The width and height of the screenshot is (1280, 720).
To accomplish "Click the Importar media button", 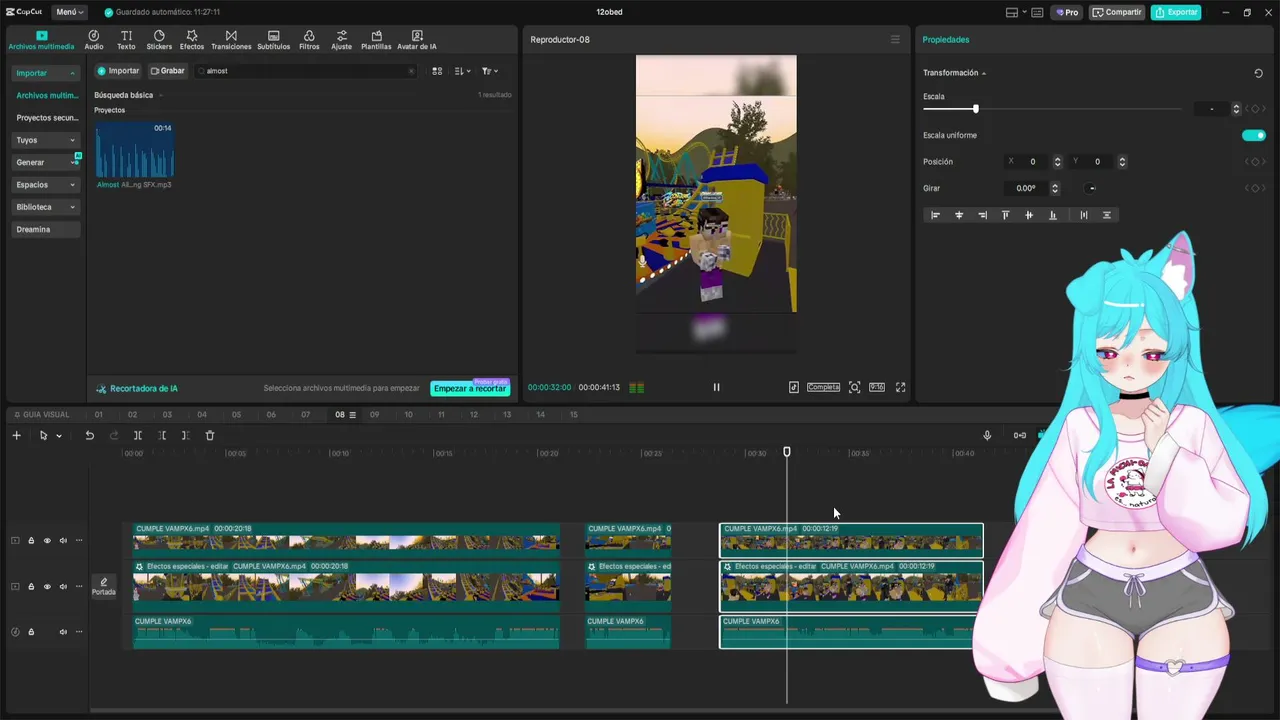I will click(118, 71).
